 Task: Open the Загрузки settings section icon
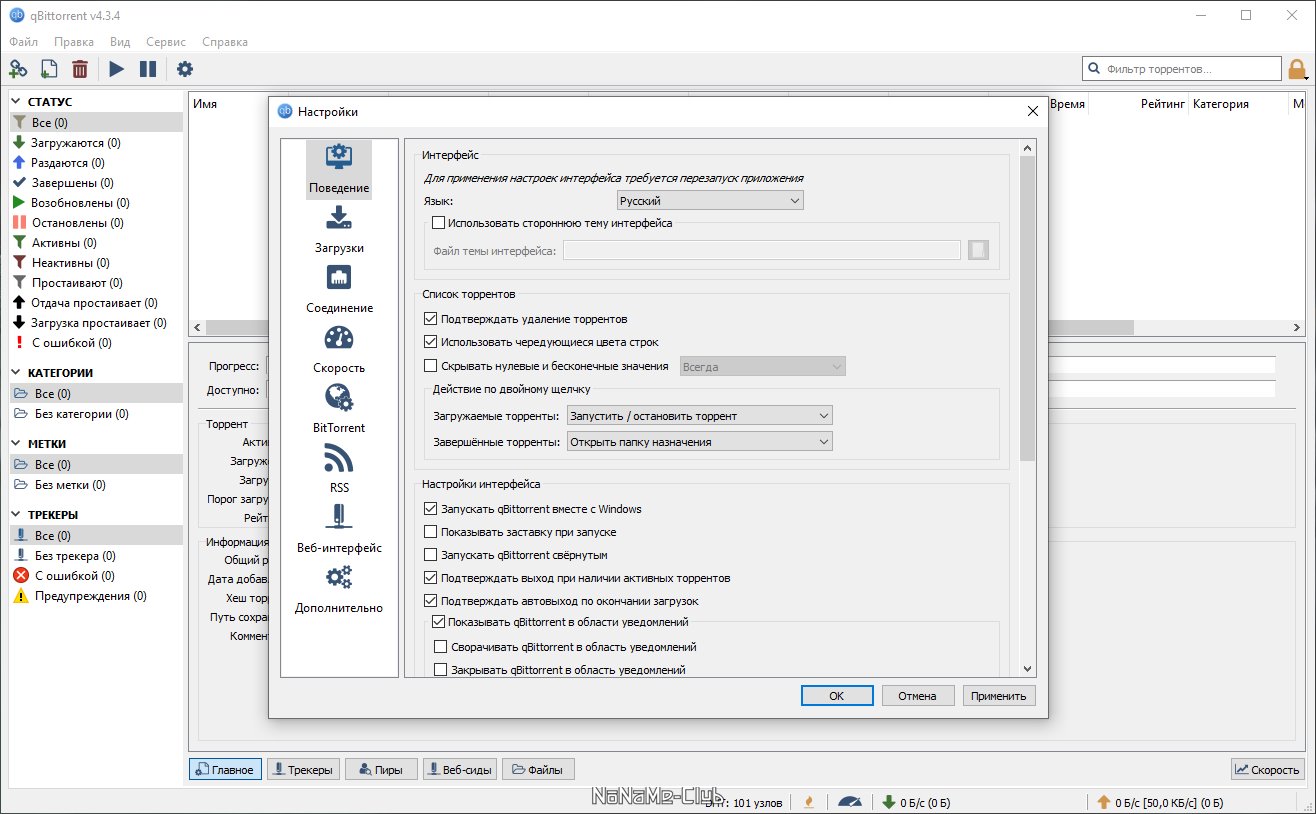click(x=338, y=218)
